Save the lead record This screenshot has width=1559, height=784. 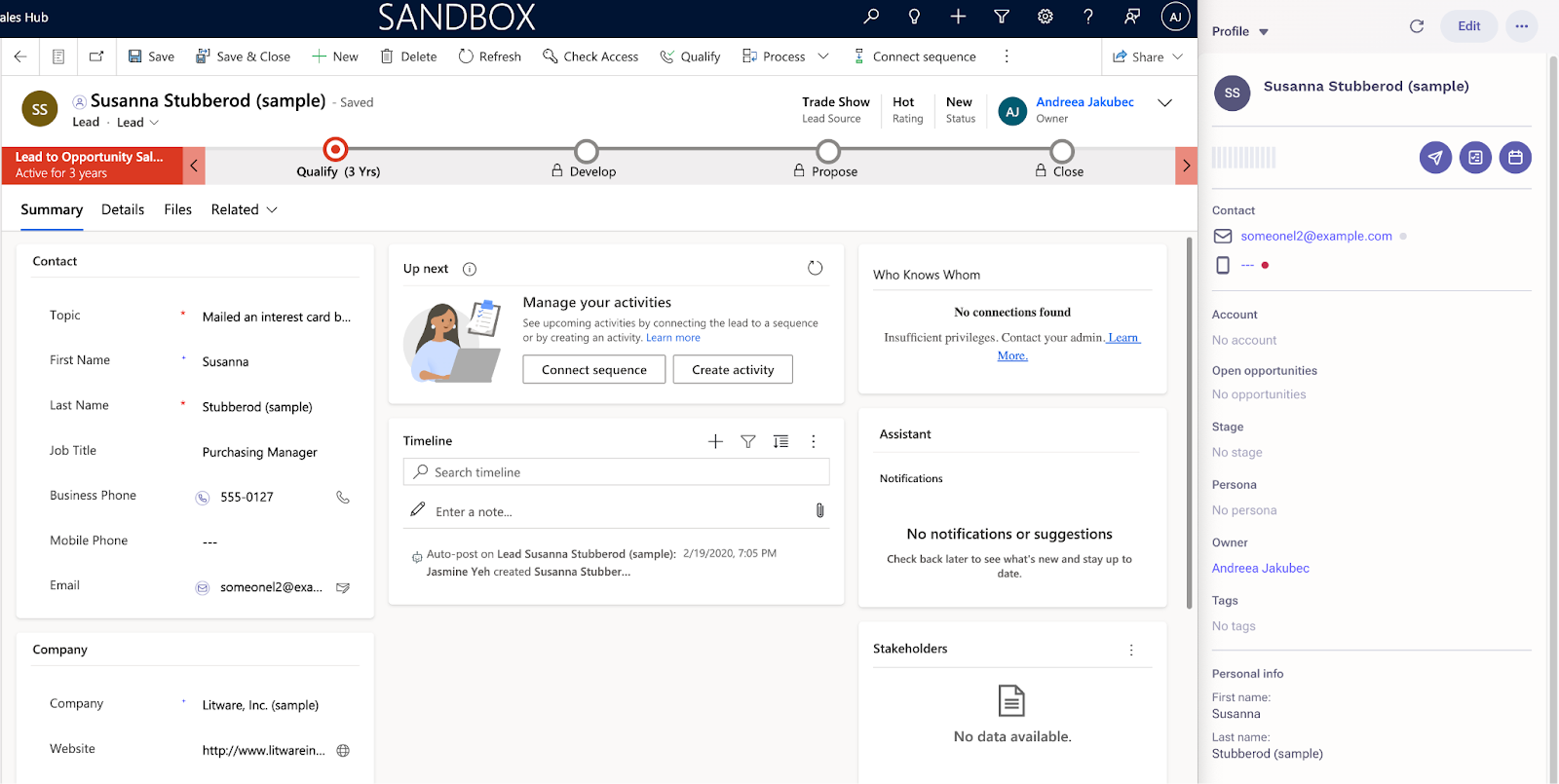[151, 56]
